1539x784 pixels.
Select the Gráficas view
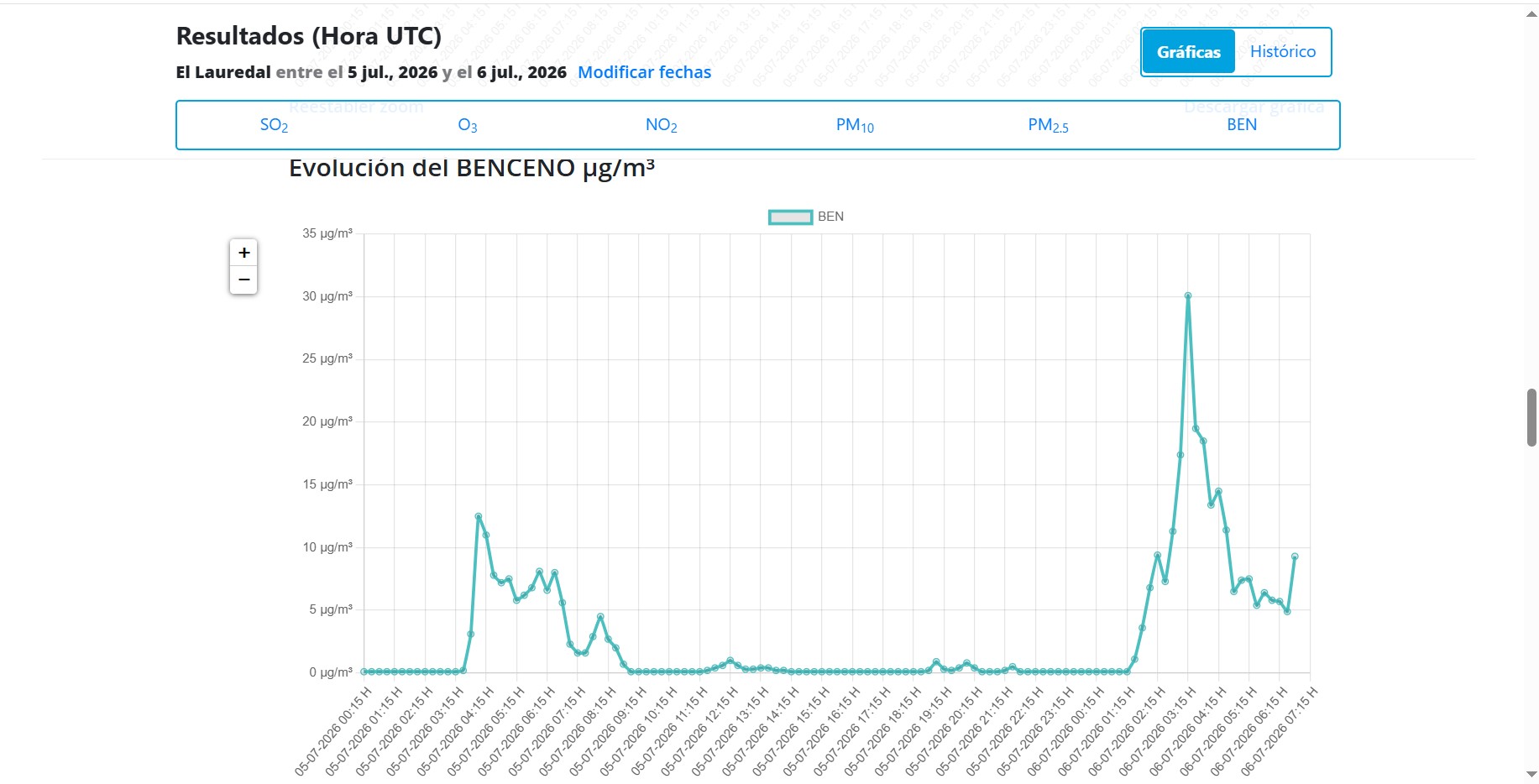coord(1188,51)
